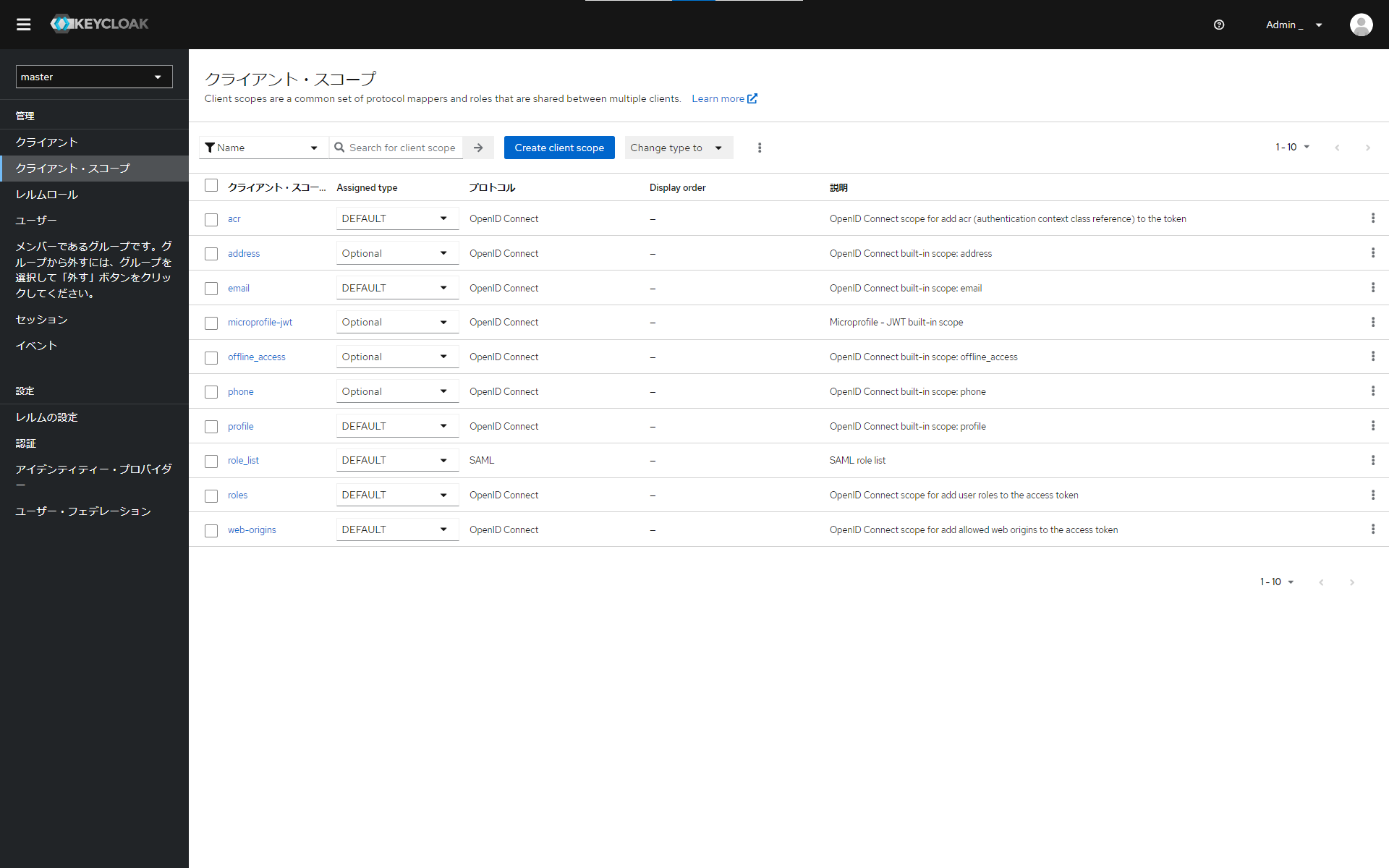Open レルムロール in sidebar
Image resolution: width=1389 pixels, height=868 pixels.
tap(47, 195)
